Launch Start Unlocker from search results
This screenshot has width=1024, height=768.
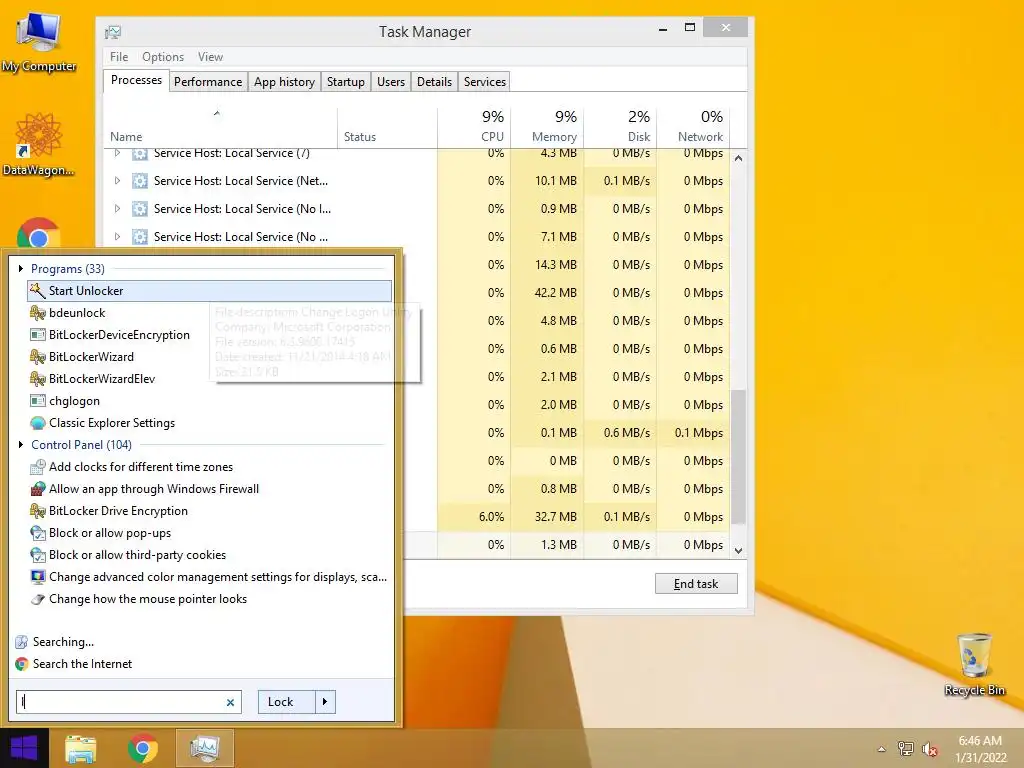pos(209,291)
